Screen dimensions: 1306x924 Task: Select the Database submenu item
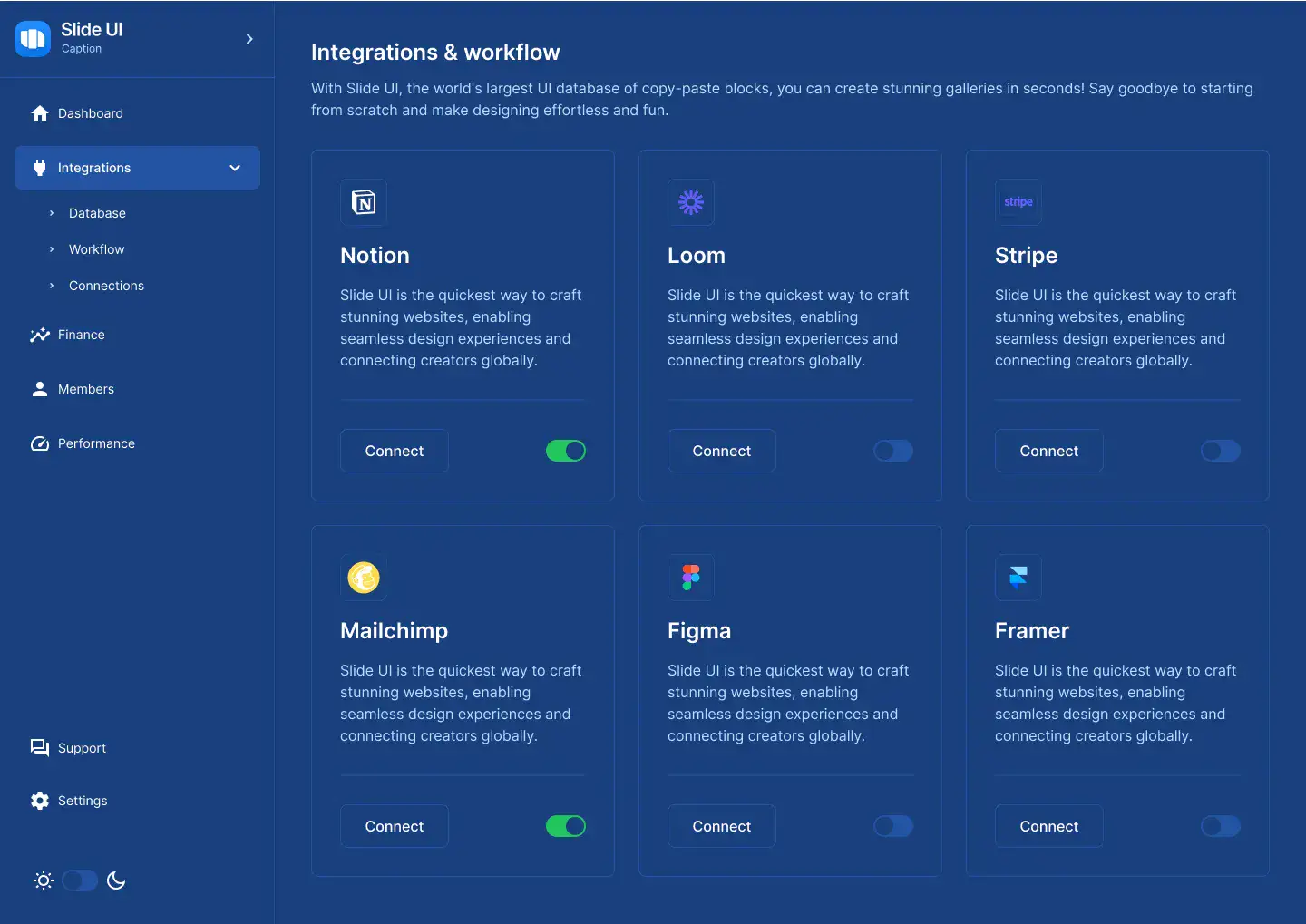tap(97, 213)
